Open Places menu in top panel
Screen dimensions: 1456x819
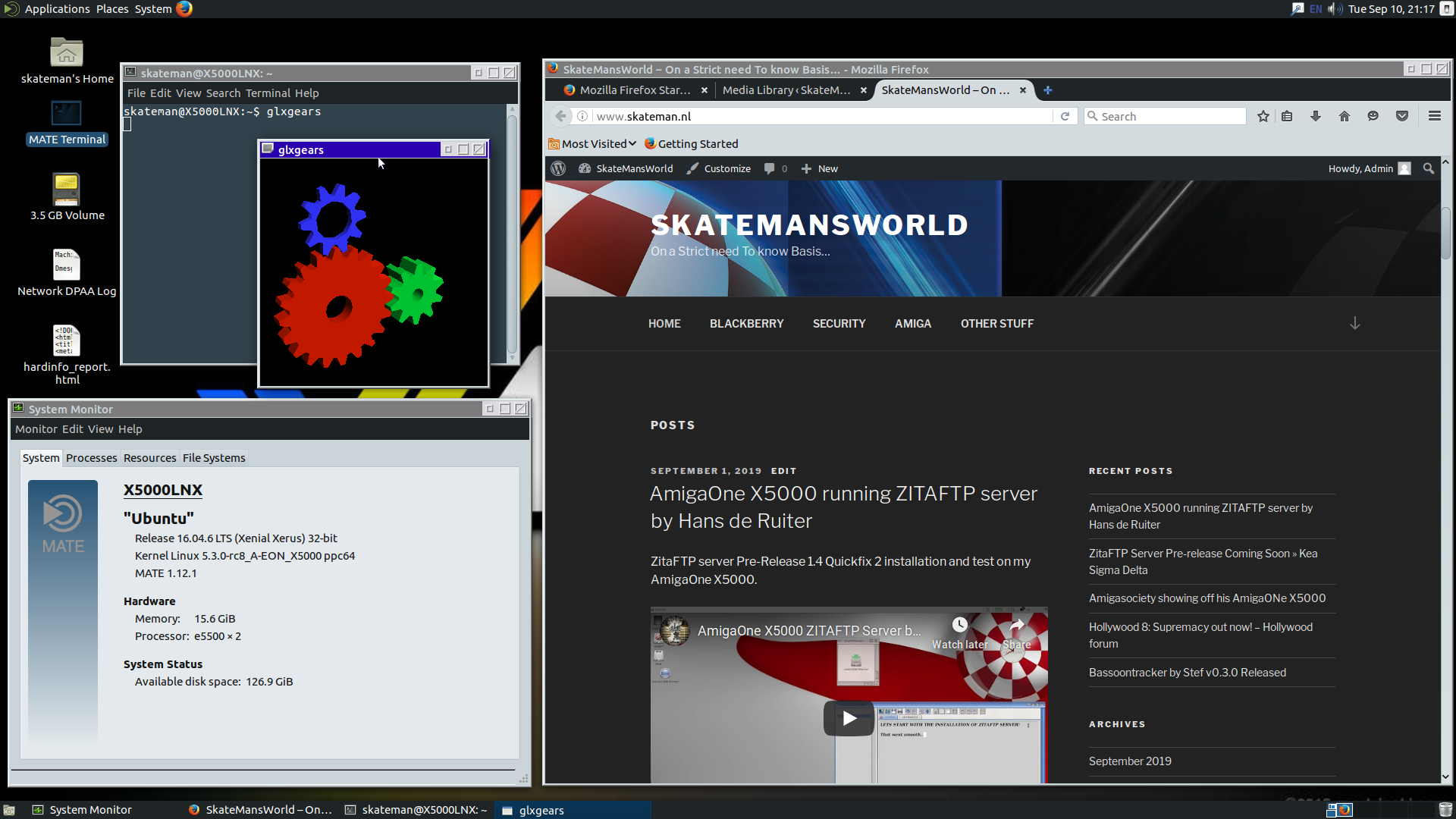[112, 9]
